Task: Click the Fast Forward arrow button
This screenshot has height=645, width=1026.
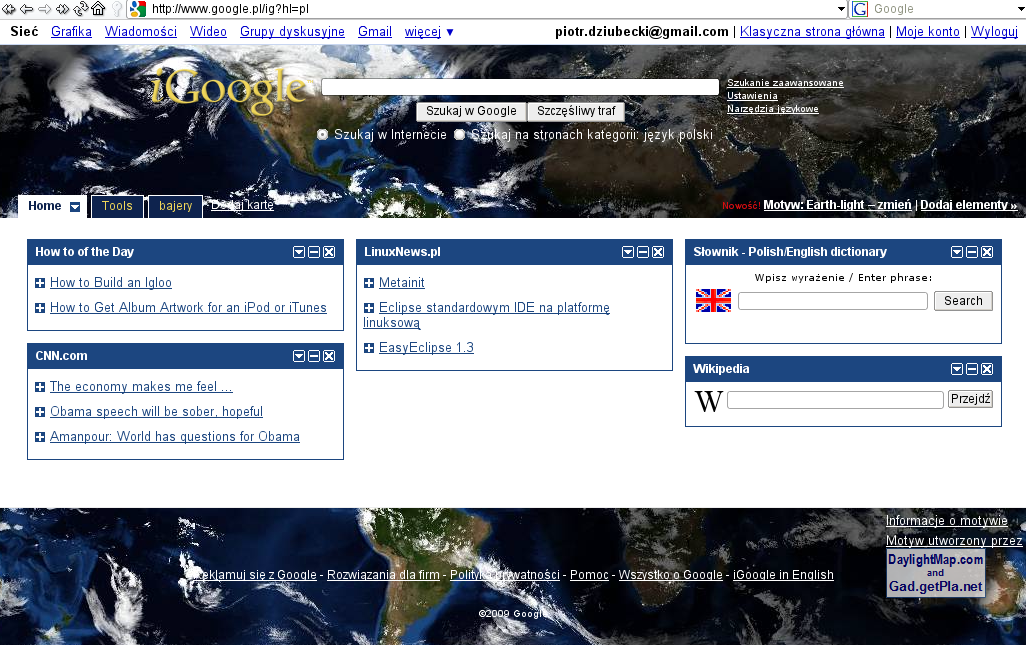Action: (x=62, y=9)
